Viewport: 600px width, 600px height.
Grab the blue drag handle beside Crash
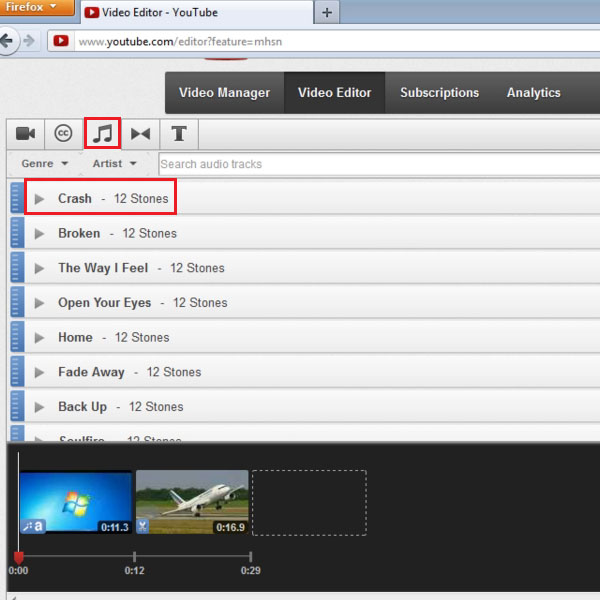tap(17, 197)
